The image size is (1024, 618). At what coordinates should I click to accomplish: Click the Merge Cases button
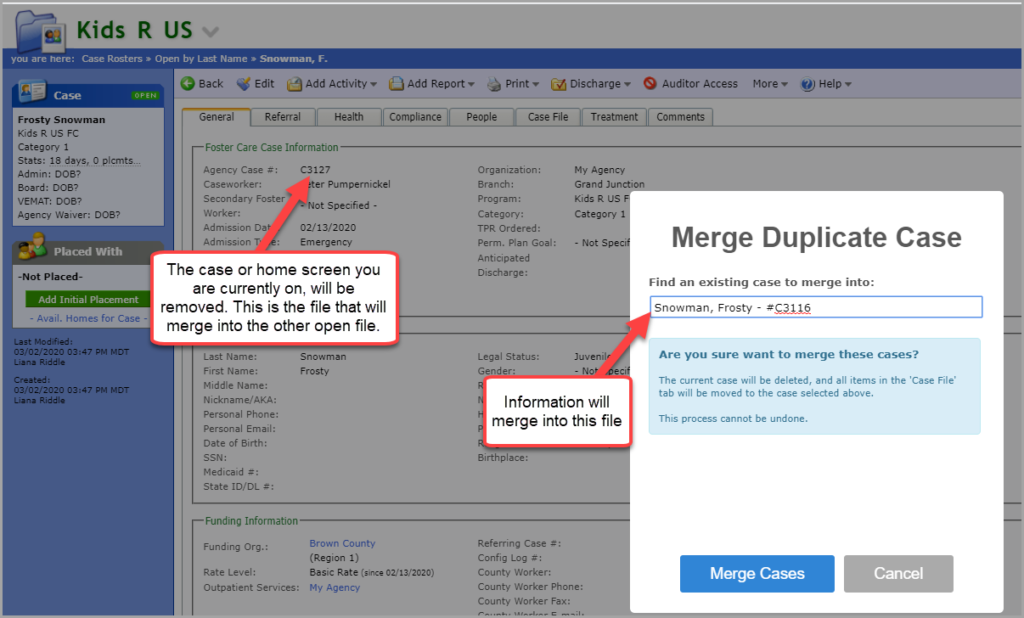[757, 573]
